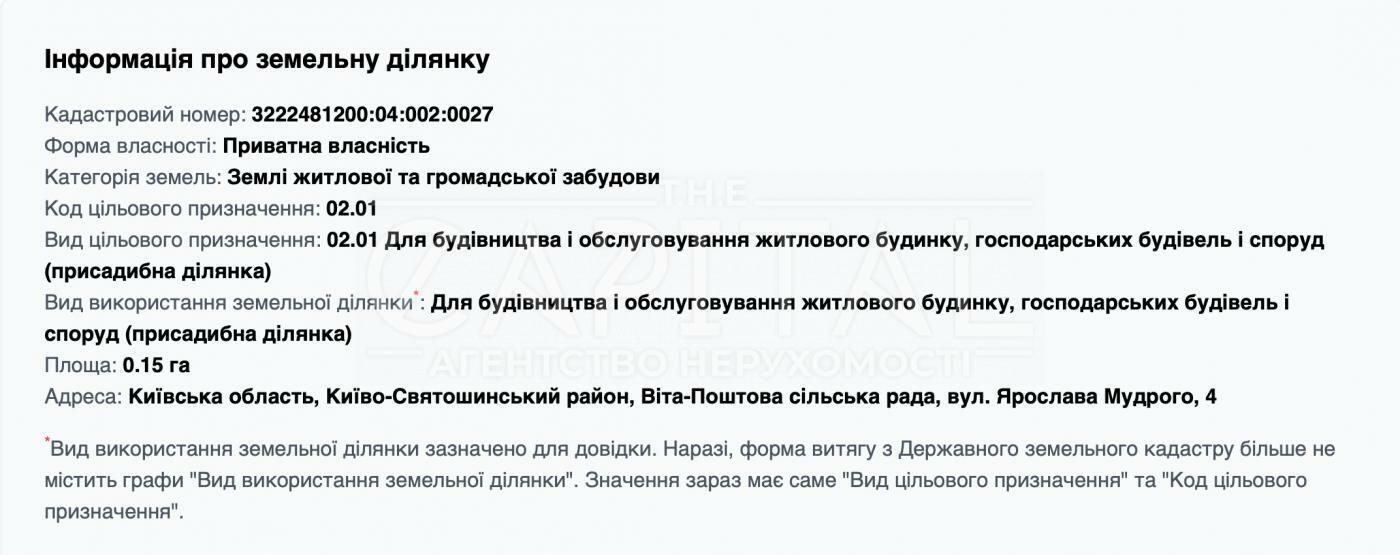Screen dimensions: 1400x555
Task: Click the Форма власності label
Action: pyautogui.click(x=130, y=146)
